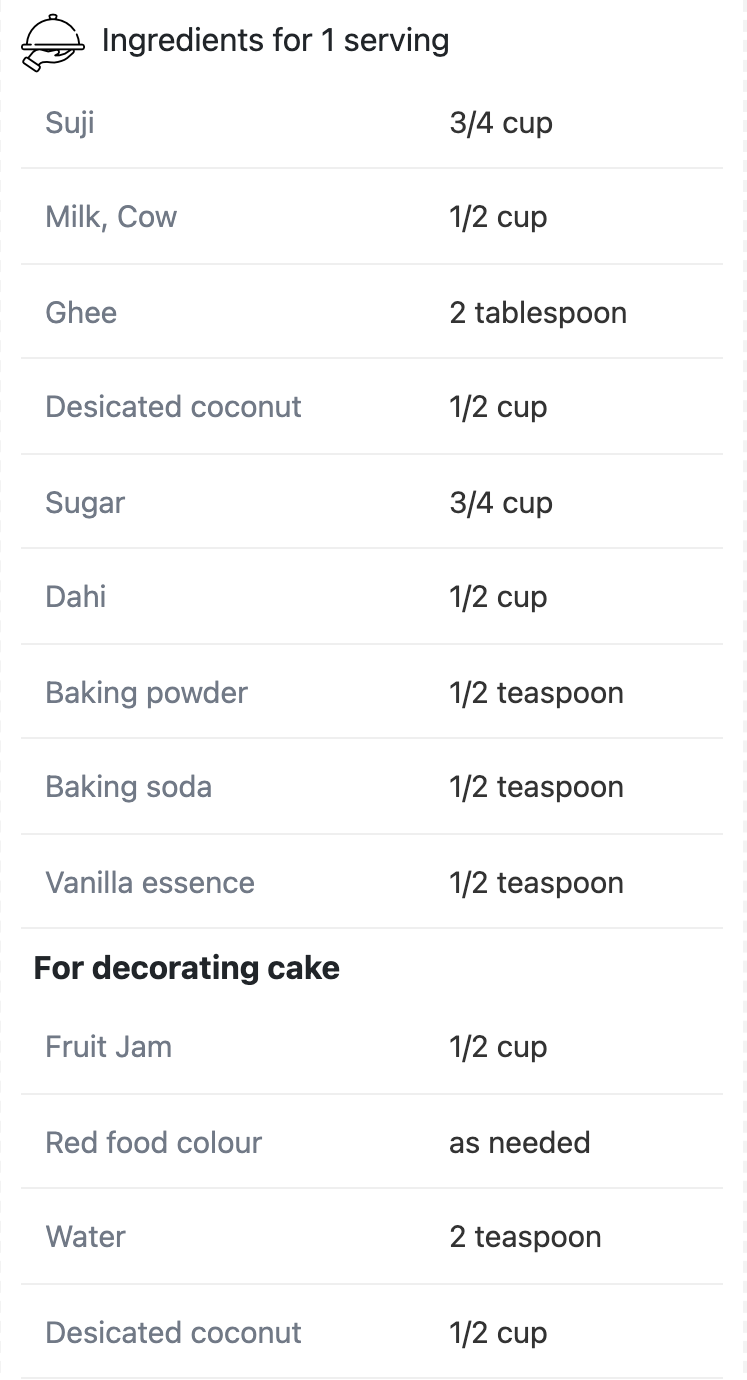The height and width of the screenshot is (1380, 747).
Task: Open the Dahi ingredient
Action: (x=76, y=597)
